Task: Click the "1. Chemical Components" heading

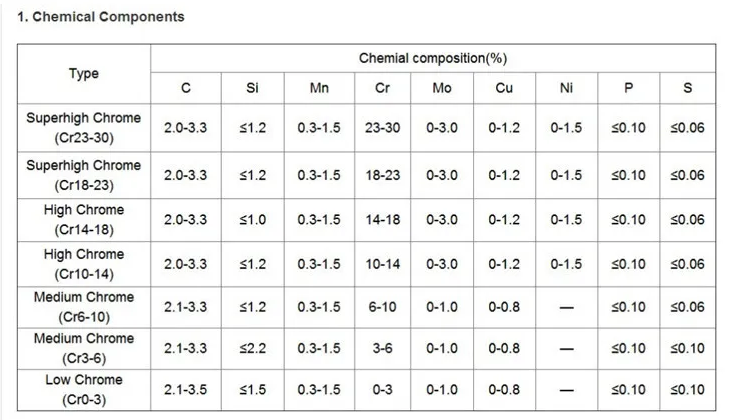Action: (100, 17)
